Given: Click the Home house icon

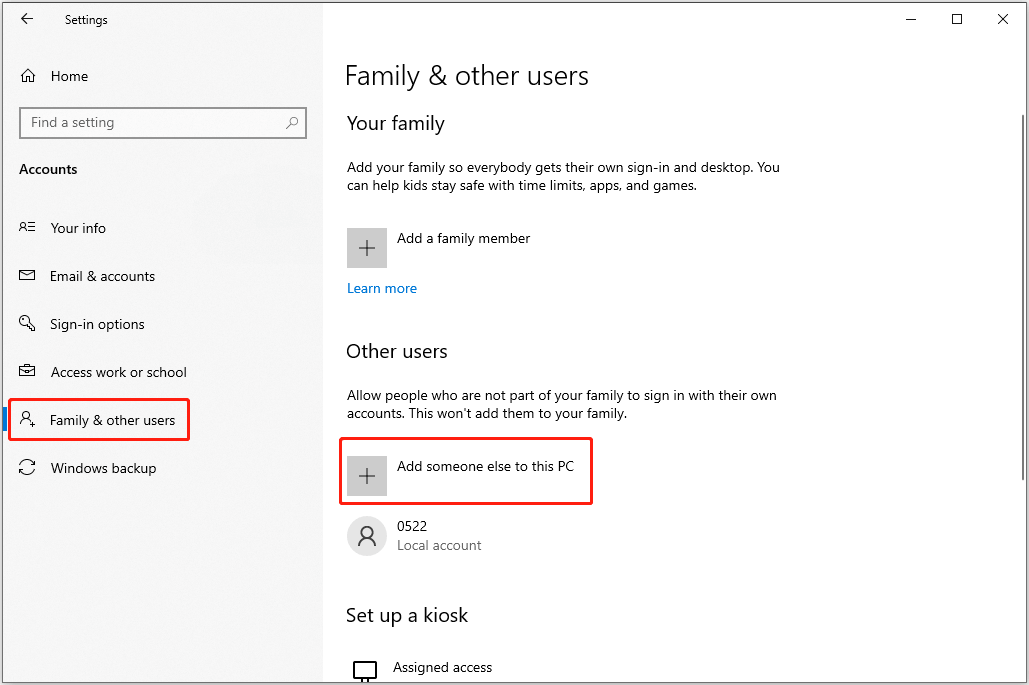Looking at the screenshot, I should (27, 75).
